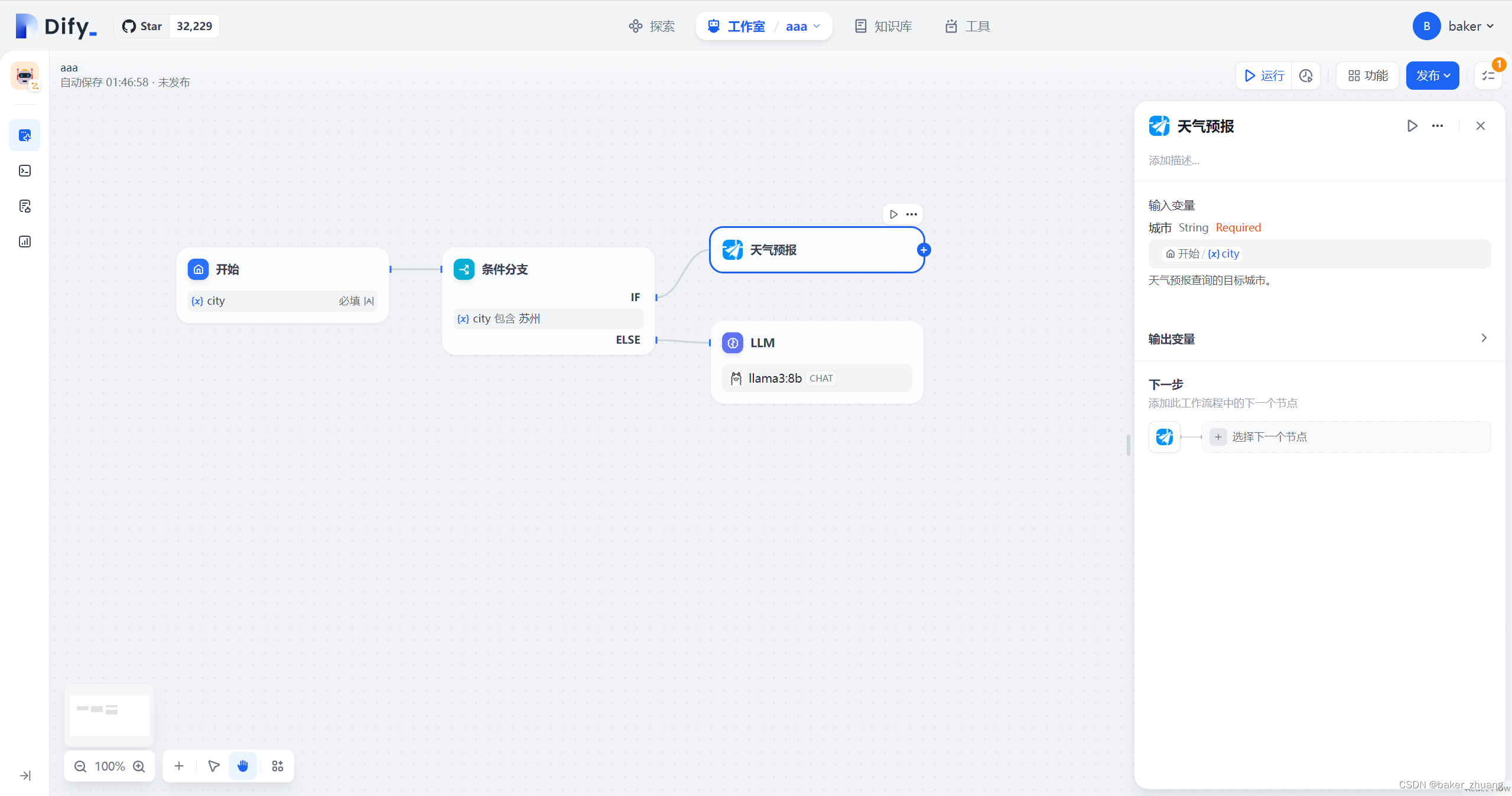The height and width of the screenshot is (796, 1512).
Task: Open API access sidebar icon
Action: click(x=25, y=171)
